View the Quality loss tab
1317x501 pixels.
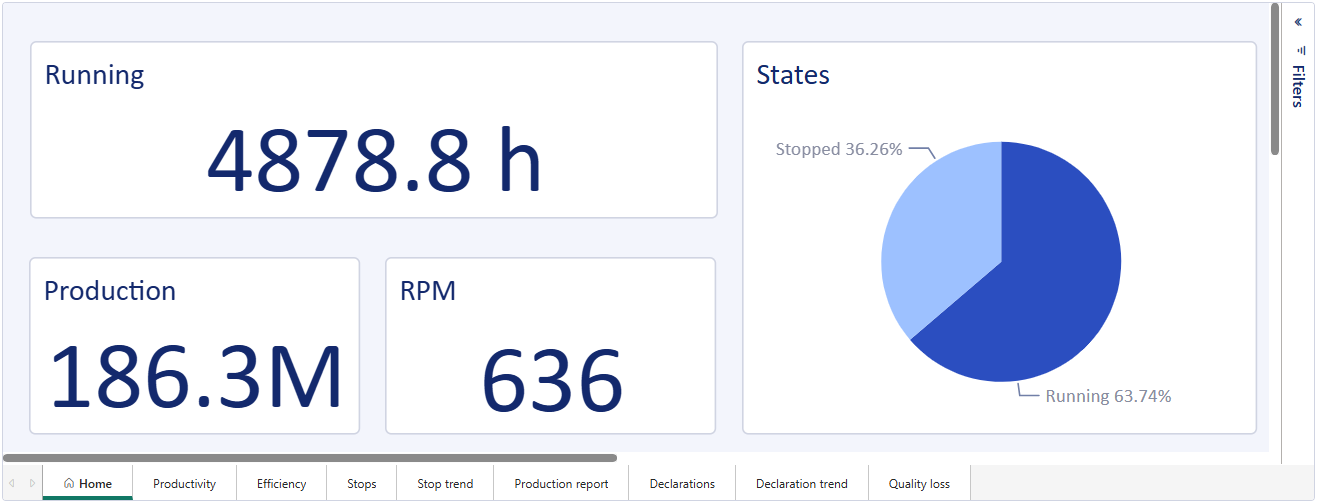tap(919, 483)
